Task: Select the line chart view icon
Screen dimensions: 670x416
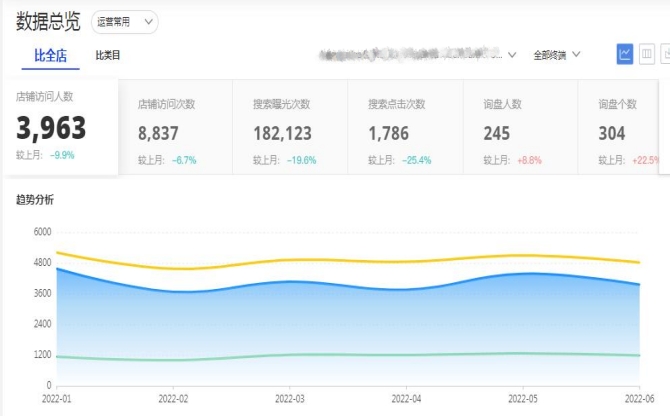Action: 625,54
